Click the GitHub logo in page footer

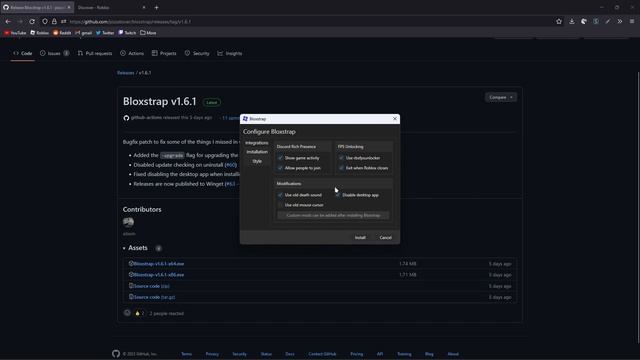point(116,353)
